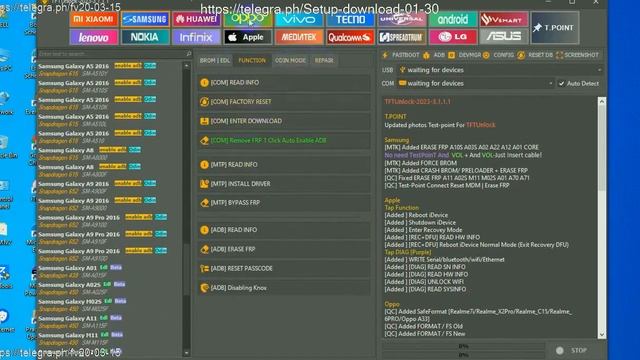Click device list scrollbar down arrow

[x=187, y=353]
